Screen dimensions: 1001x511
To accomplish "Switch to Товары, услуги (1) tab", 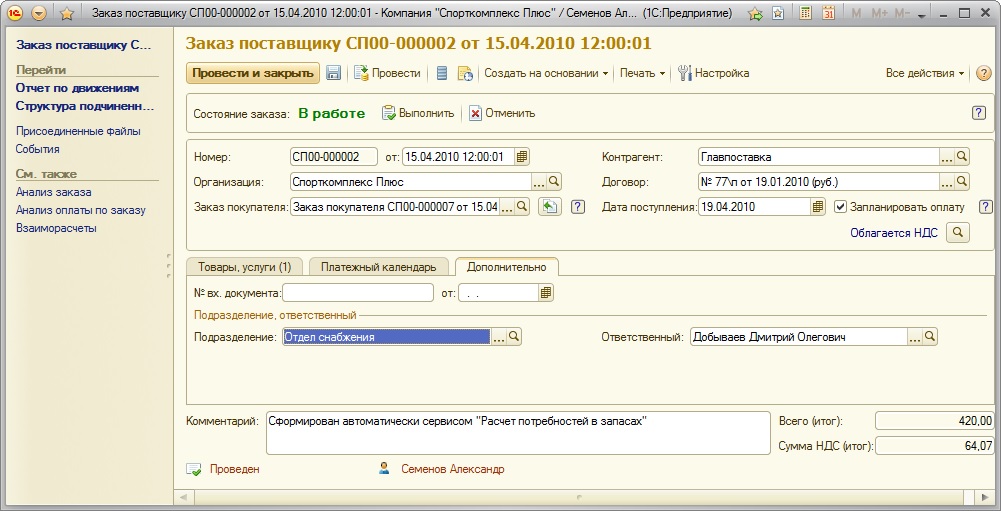I will tap(245, 267).
